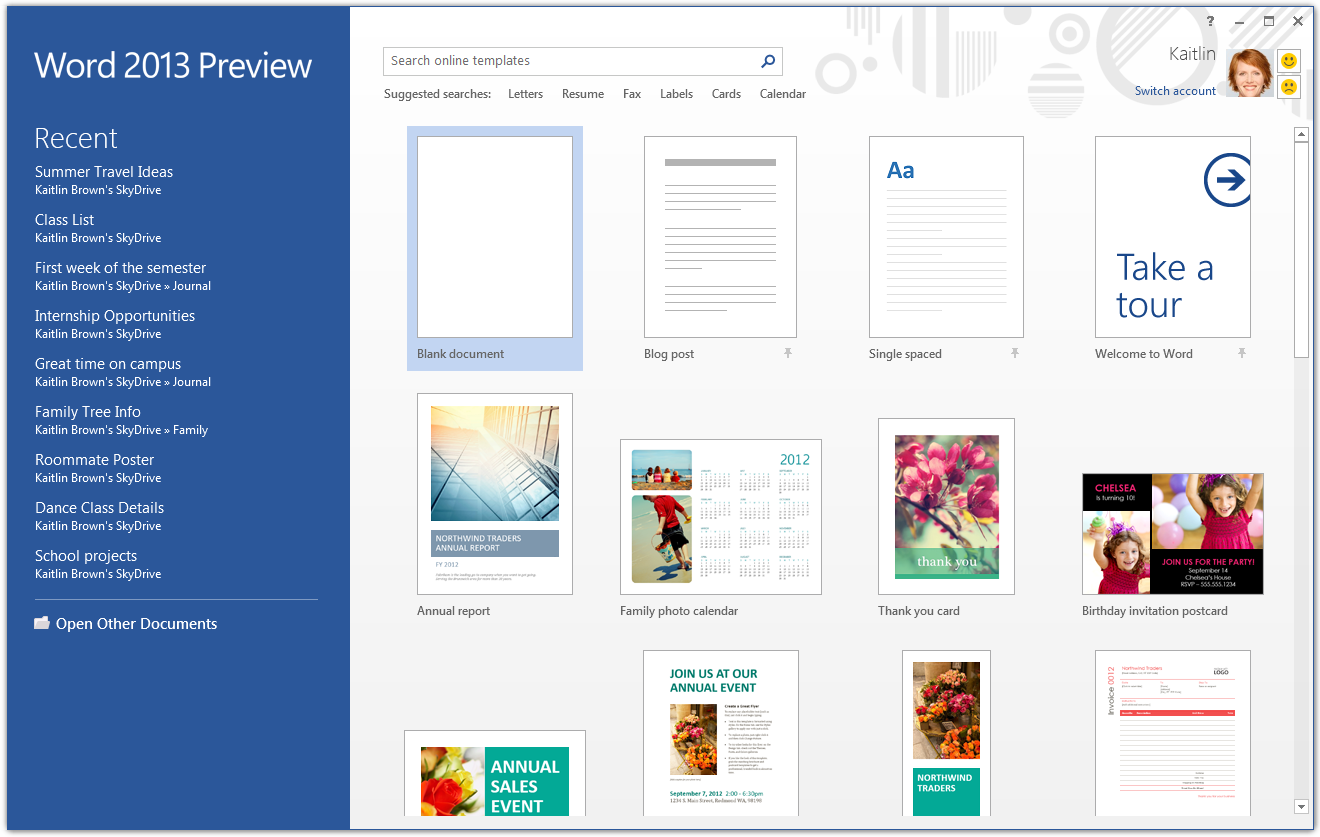Choose the Family photo calendar template
Image resolution: width=1320 pixels, height=837 pixels.
pos(720,517)
